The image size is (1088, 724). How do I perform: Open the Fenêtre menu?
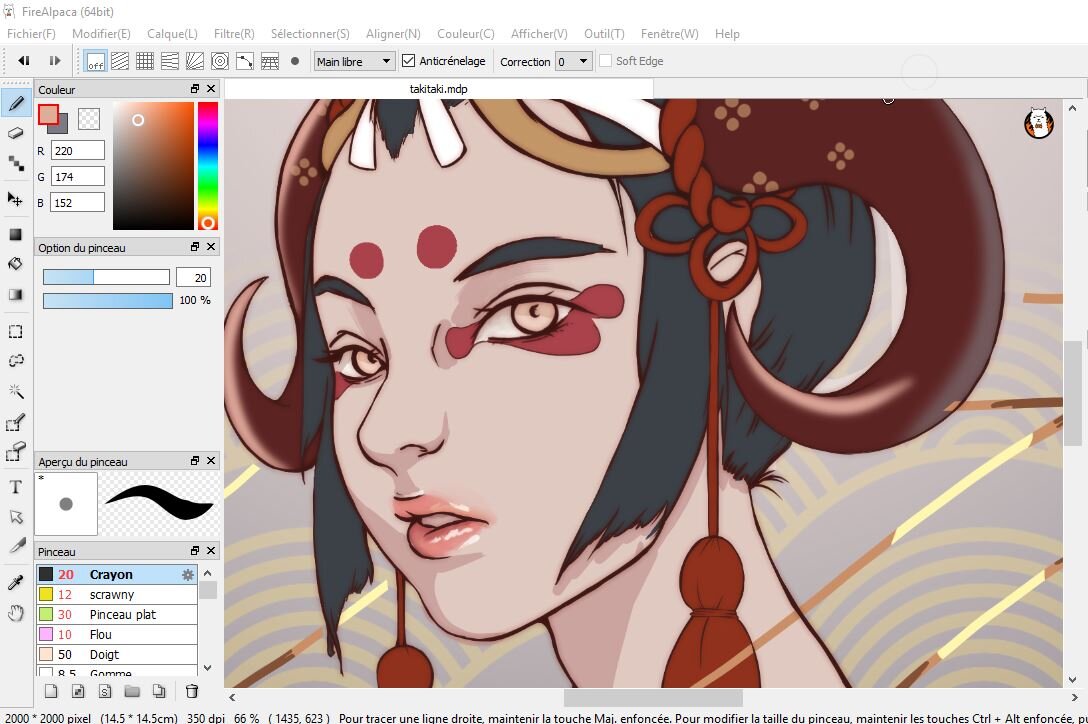tap(670, 33)
